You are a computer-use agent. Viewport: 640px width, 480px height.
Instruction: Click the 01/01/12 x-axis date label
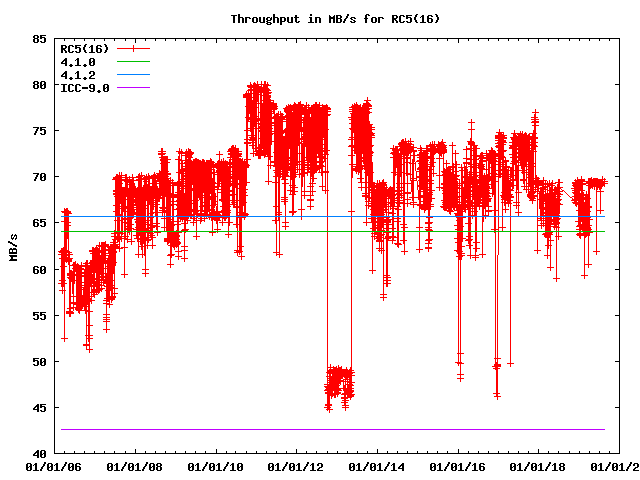[x=296, y=466]
